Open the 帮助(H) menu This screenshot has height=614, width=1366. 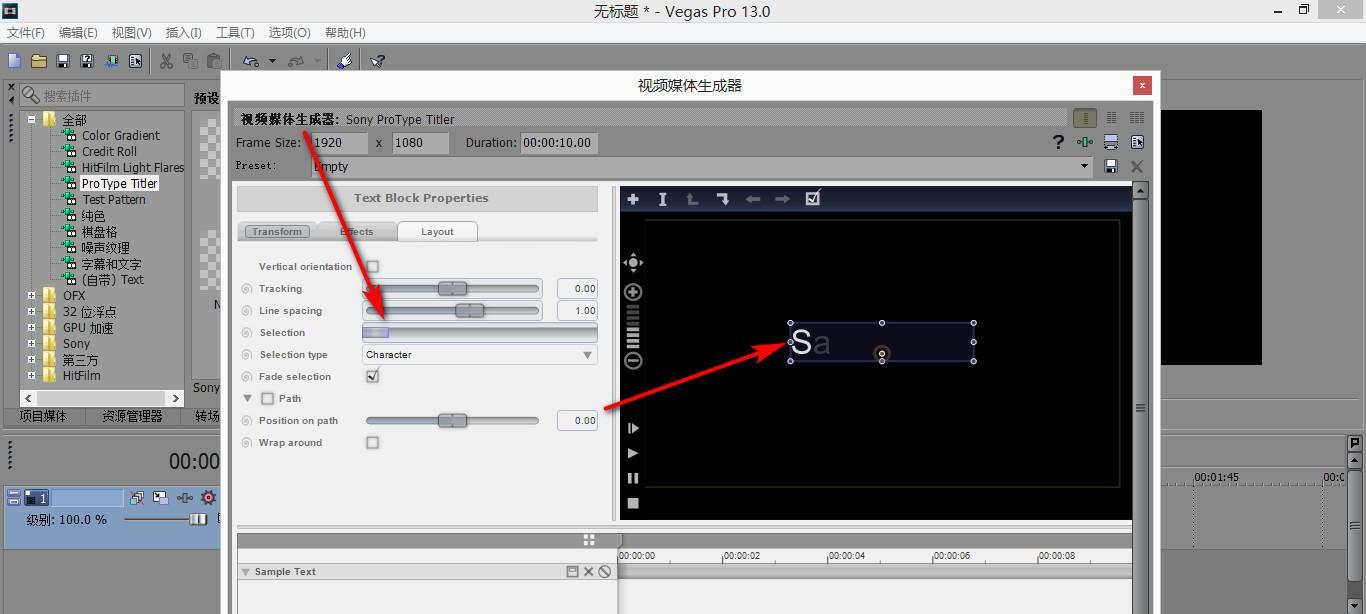[x=345, y=33]
